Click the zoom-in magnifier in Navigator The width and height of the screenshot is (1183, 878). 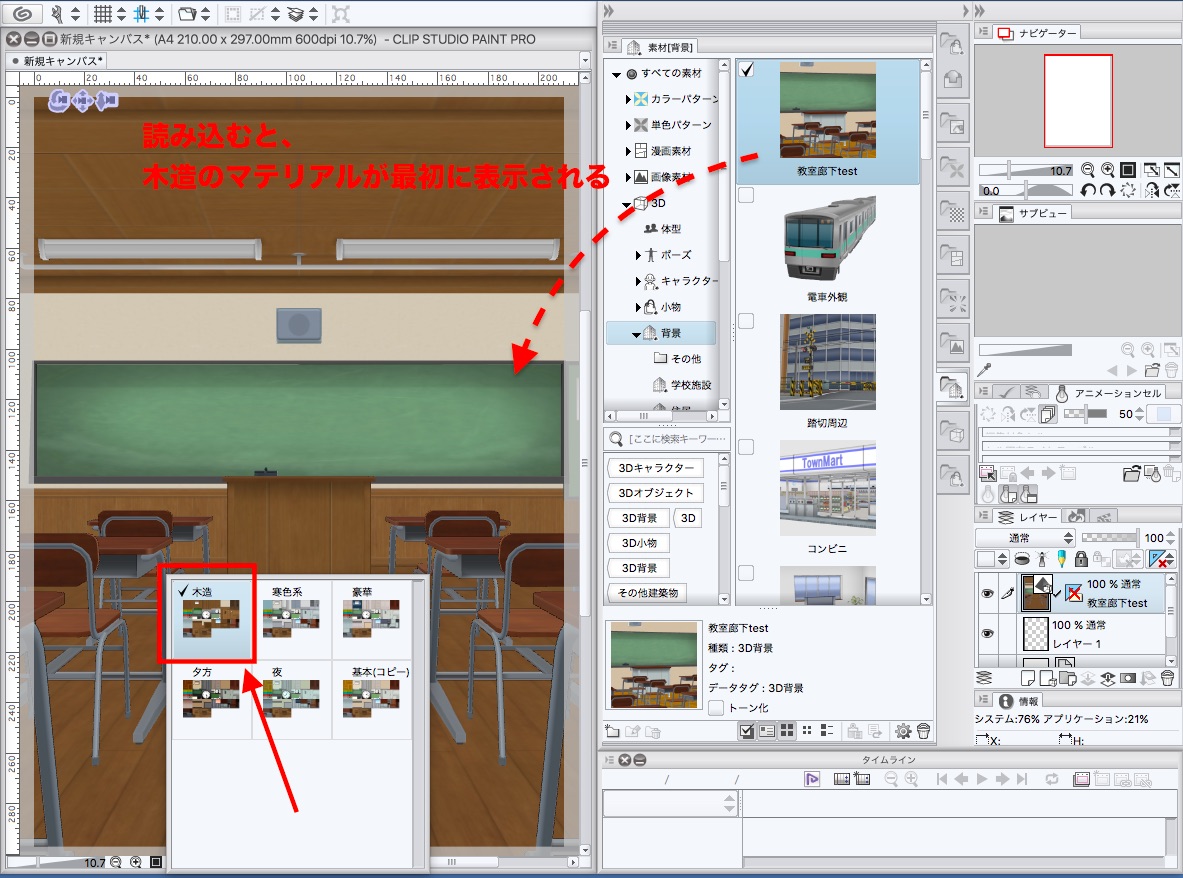coord(1107,170)
